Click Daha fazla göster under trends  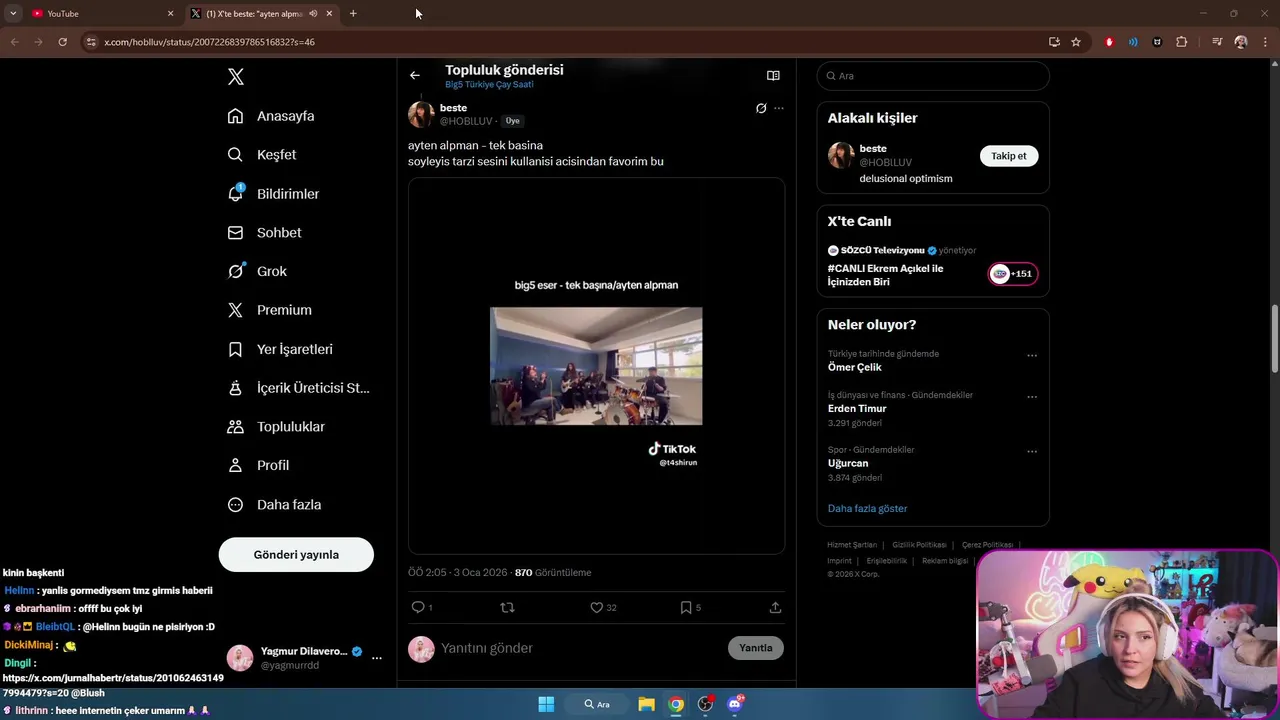click(x=868, y=508)
